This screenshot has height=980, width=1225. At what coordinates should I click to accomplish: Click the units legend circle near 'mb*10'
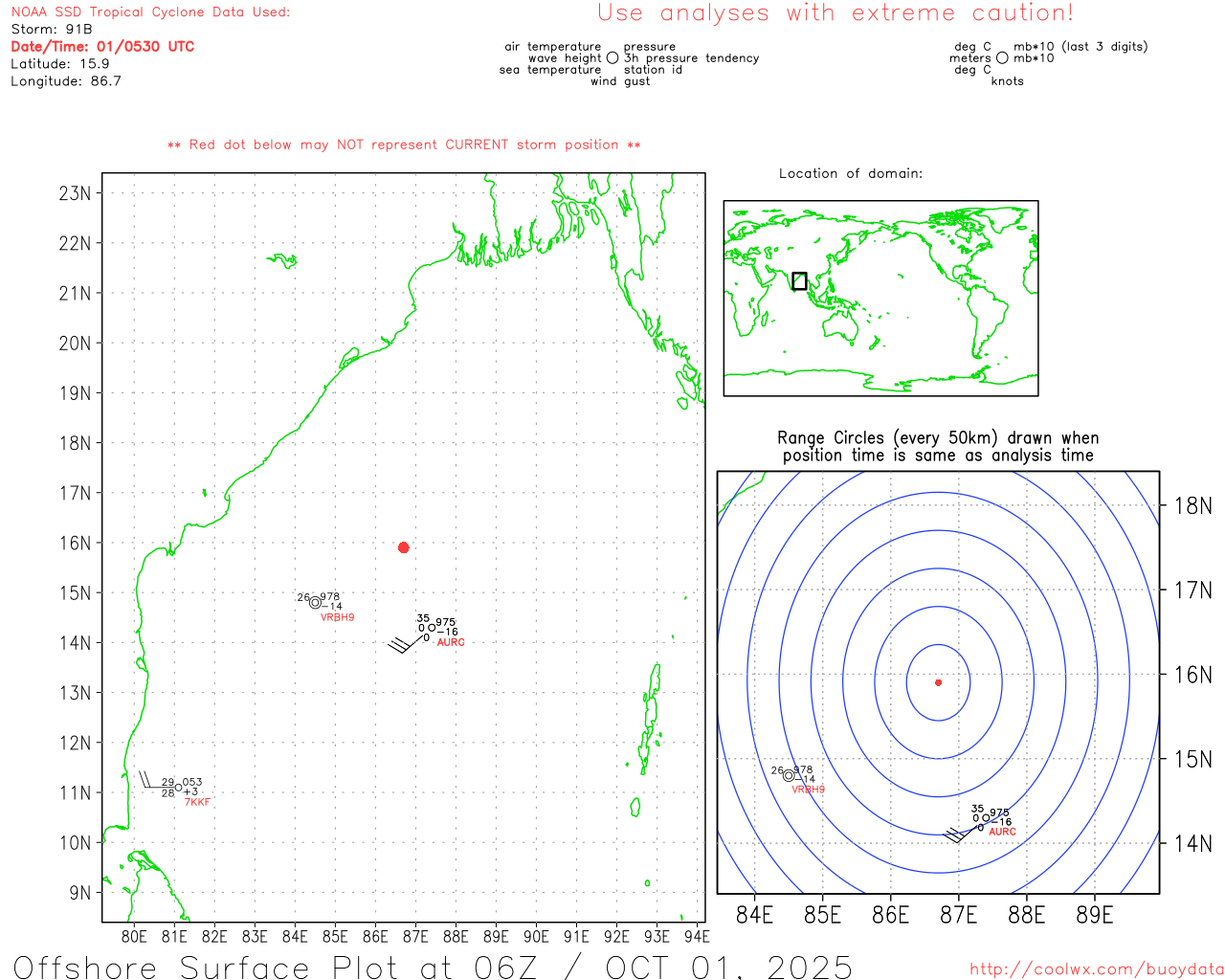[x=1002, y=58]
